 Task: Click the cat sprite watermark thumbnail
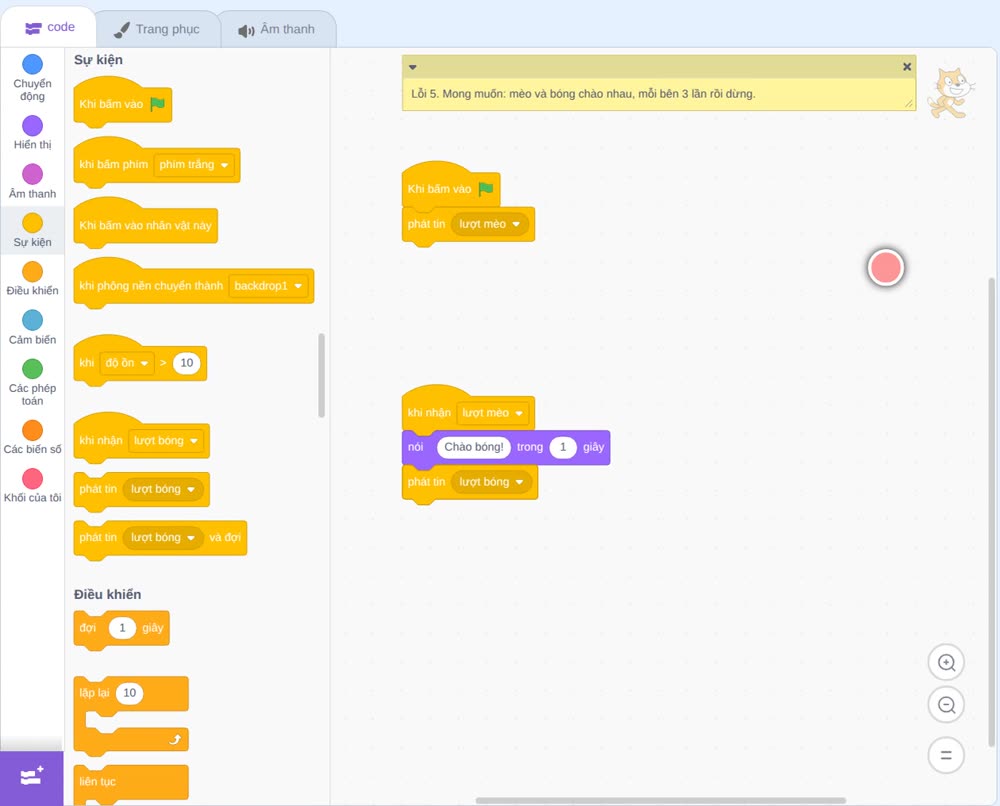(951, 93)
